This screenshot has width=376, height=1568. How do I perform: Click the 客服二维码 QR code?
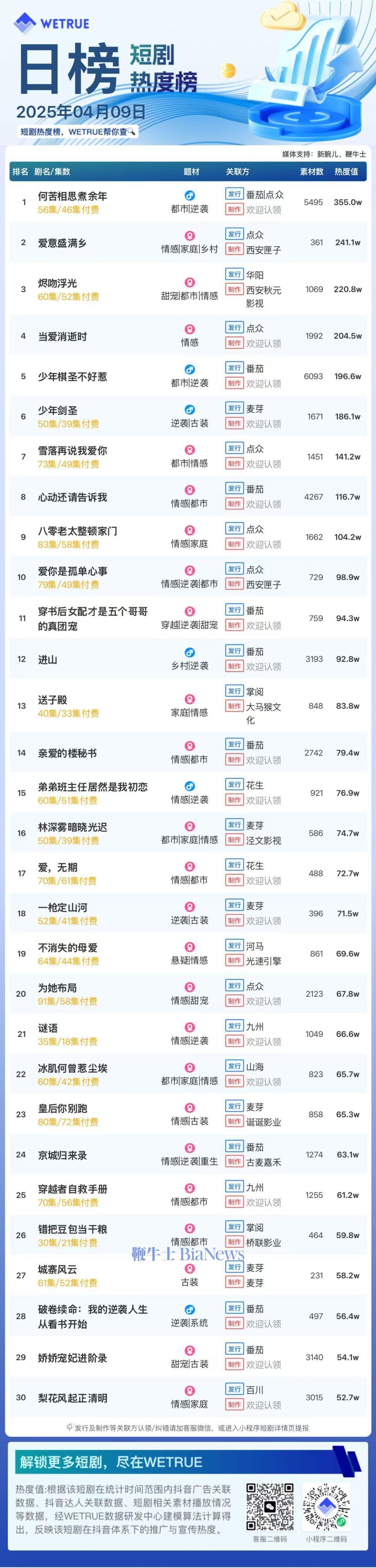270,1506
